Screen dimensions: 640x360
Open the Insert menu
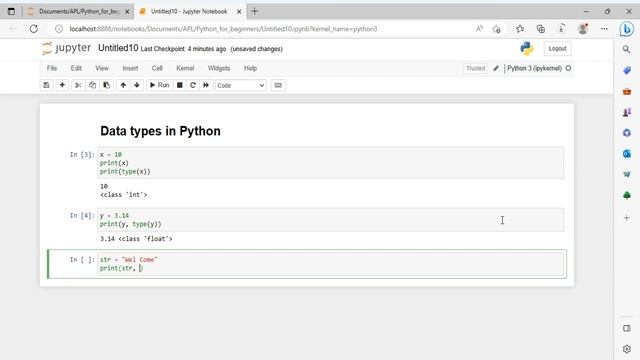click(130, 68)
